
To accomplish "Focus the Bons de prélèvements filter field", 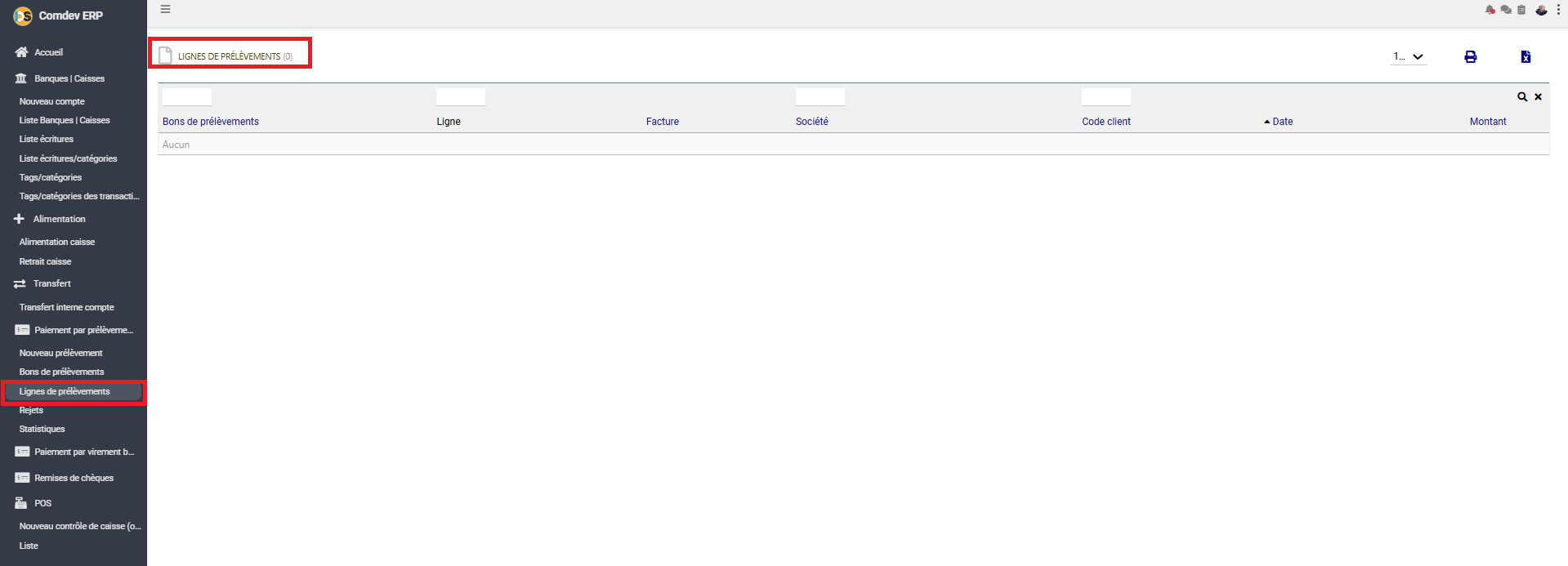I will click(x=187, y=96).
